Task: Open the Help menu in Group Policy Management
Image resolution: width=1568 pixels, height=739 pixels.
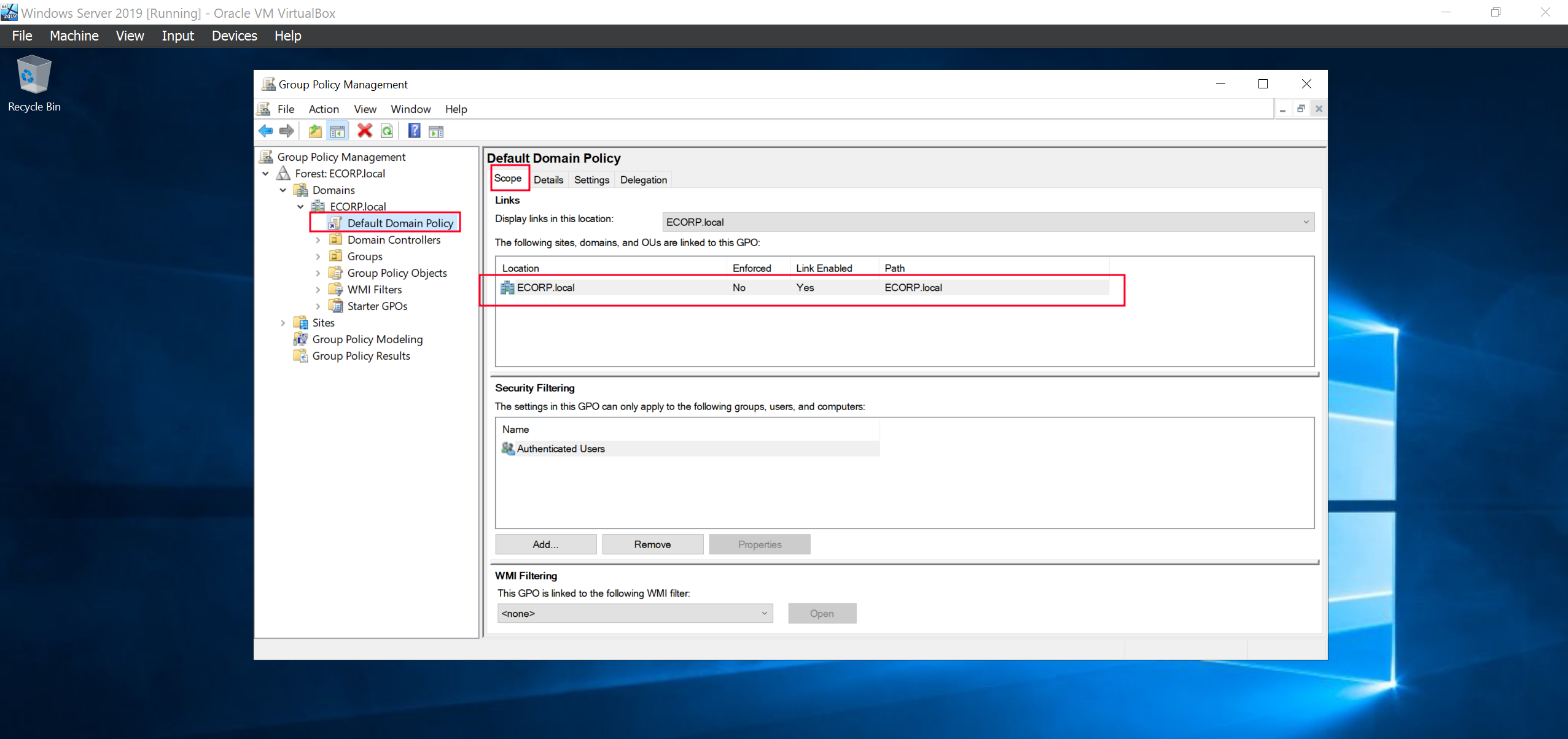Action: [456, 109]
